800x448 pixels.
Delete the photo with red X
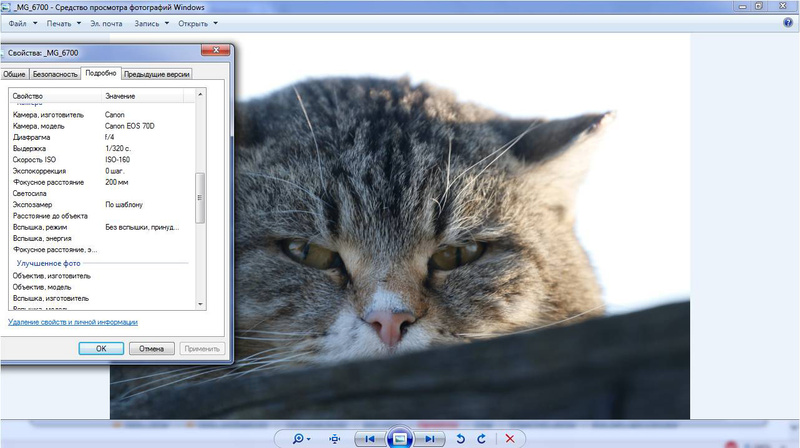[x=510, y=439]
